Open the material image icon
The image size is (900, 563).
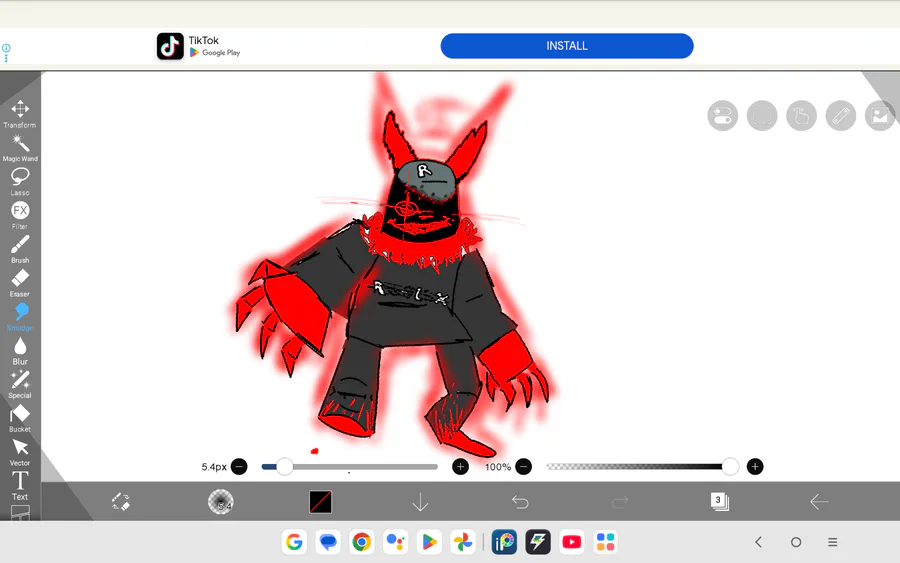click(880, 116)
